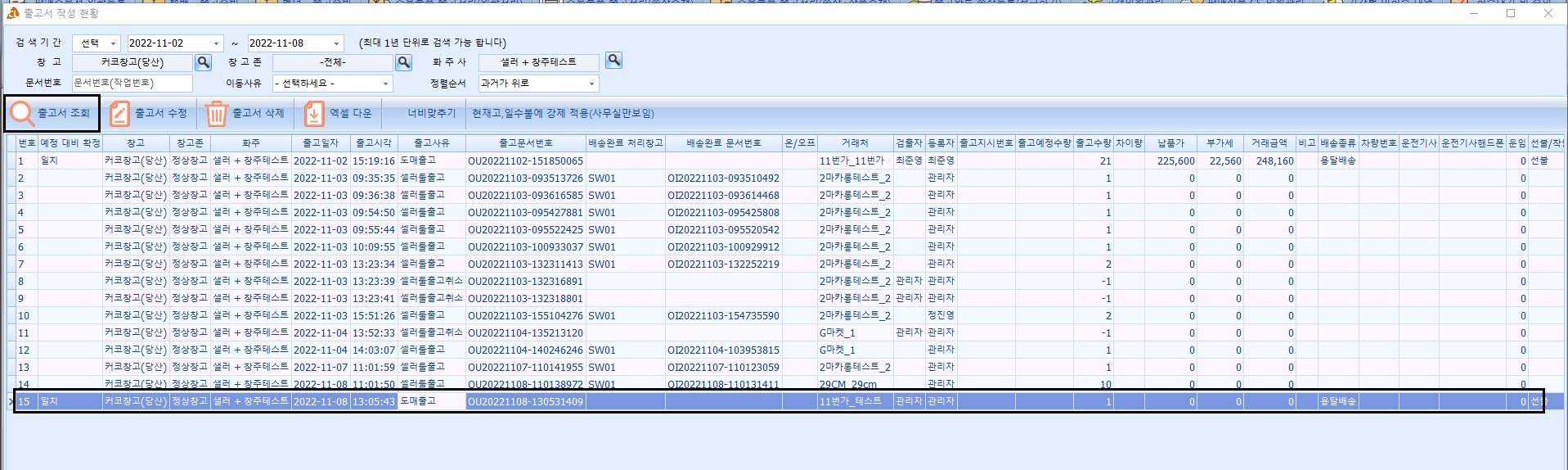Click the 배송완료 처리창고 column header
This screenshot has height=470, width=1568.
tap(626, 143)
